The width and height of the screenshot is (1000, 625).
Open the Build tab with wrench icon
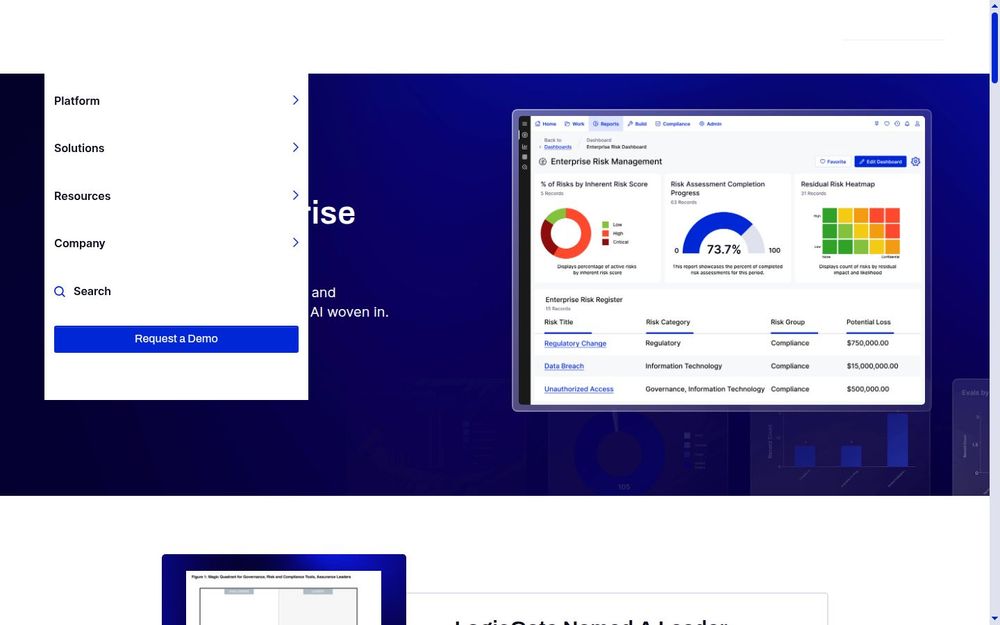tap(636, 124)
